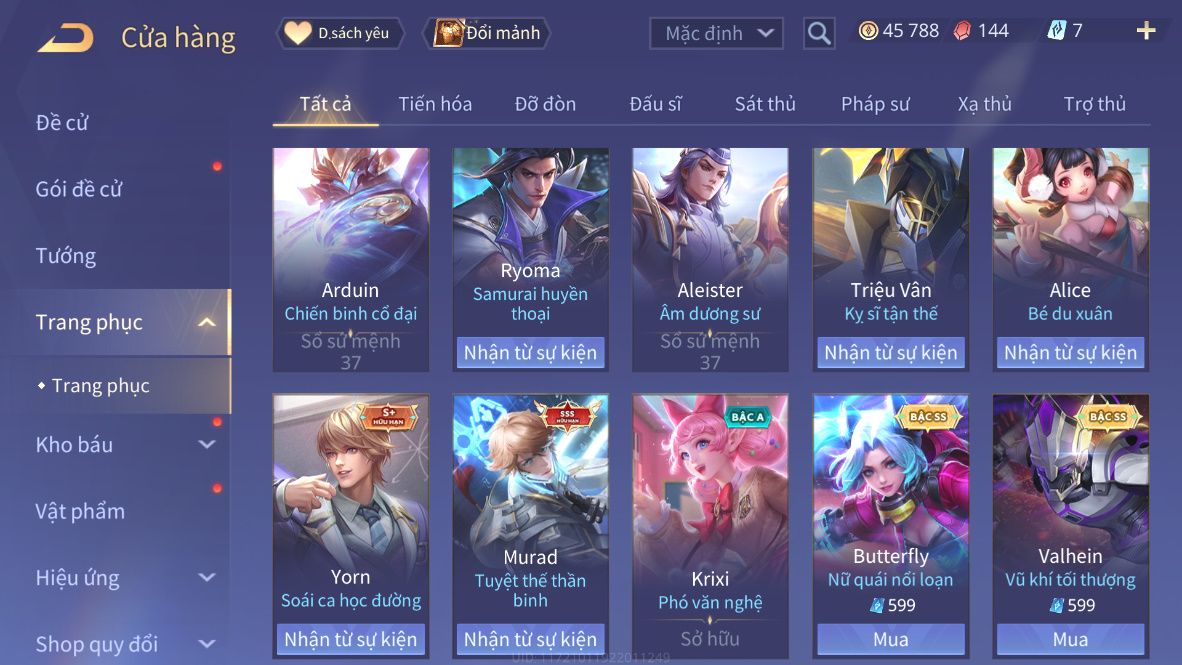
Task: Open the Gói đề cử sidebar item
Action: 78,189
